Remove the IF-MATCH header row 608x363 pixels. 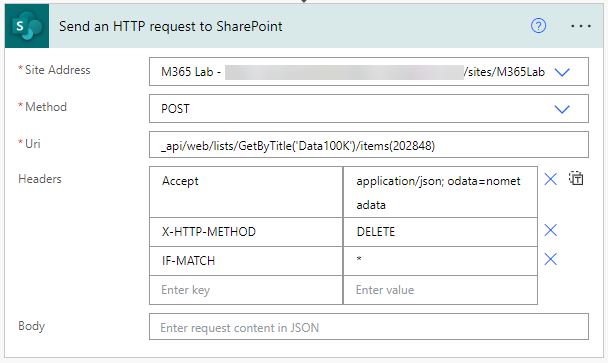click(x=551, y=259)
